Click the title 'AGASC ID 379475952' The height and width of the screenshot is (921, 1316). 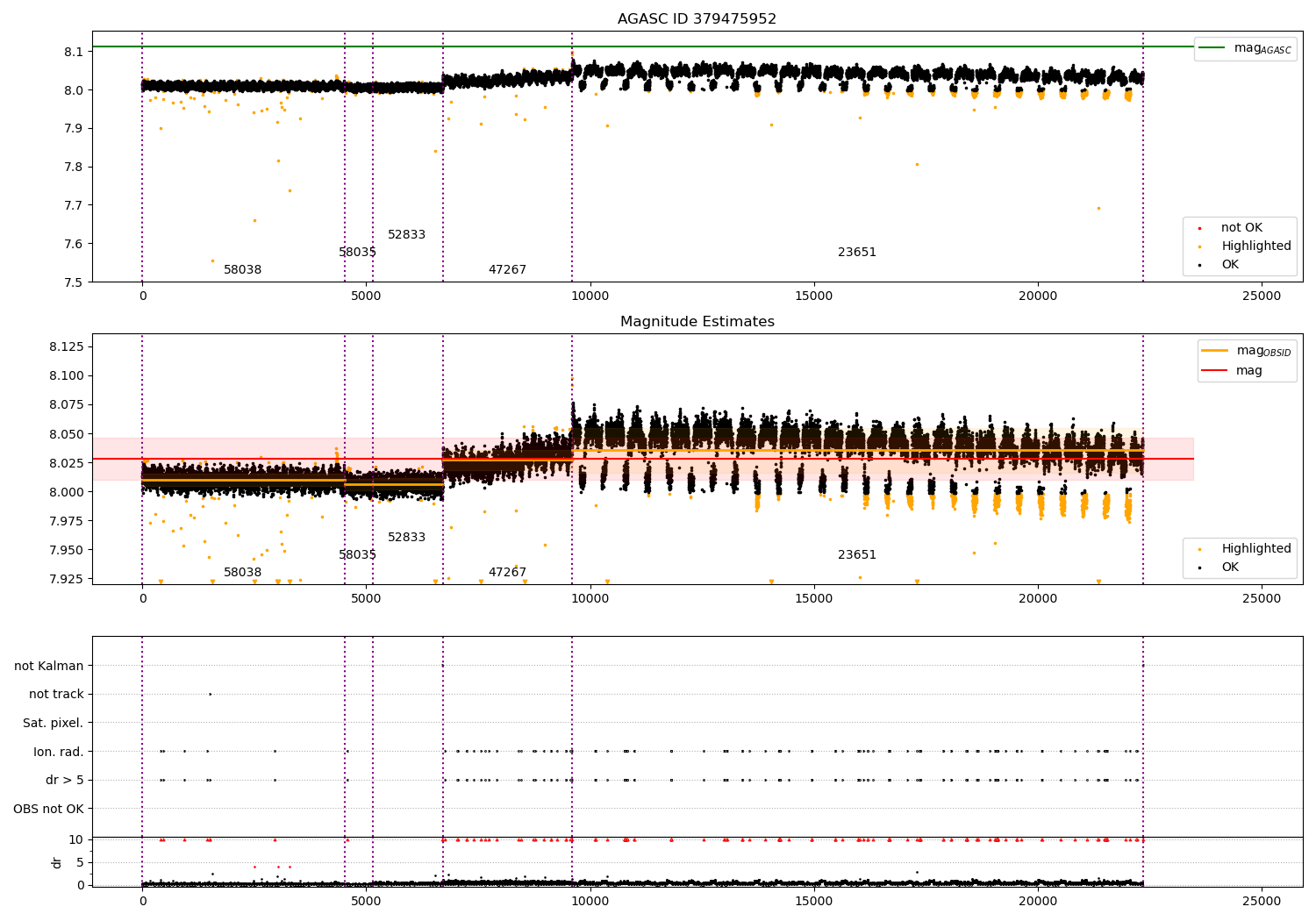pos(697,19)
